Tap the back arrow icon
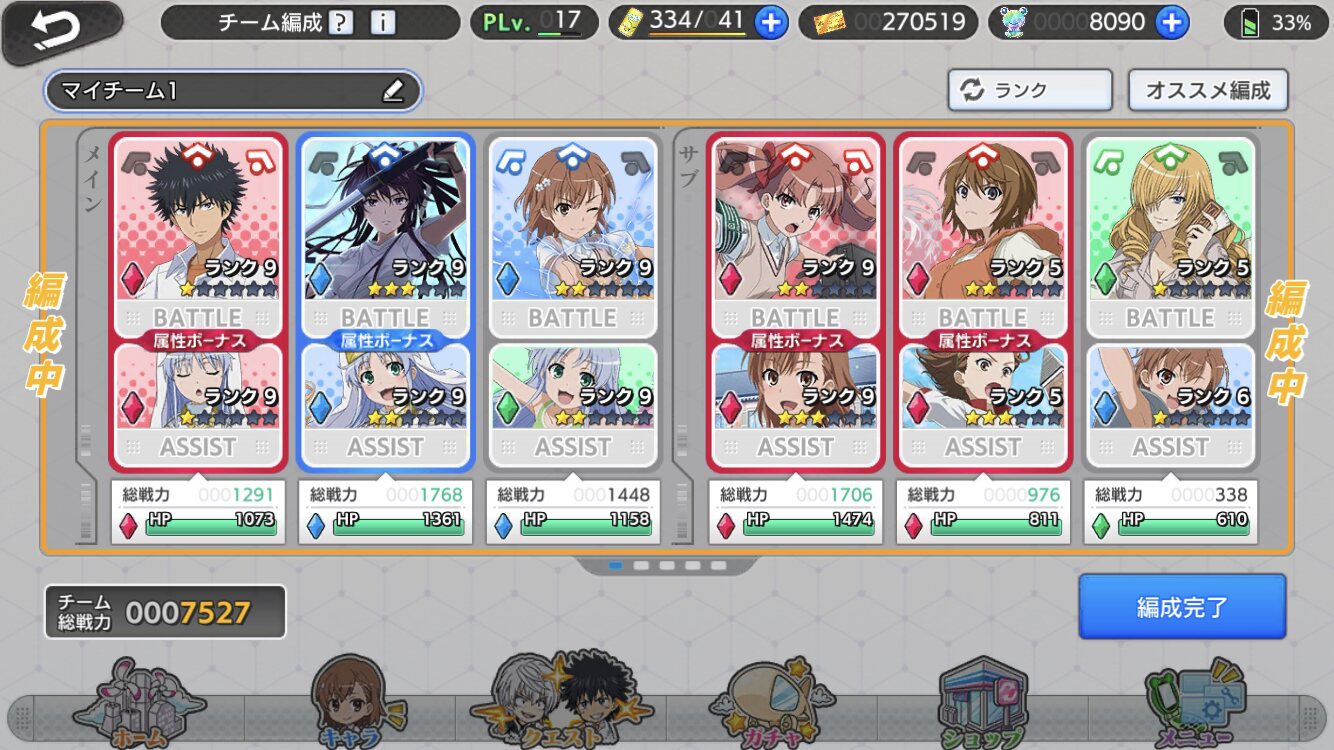1334x750 pixels. [x=58, y=30]
